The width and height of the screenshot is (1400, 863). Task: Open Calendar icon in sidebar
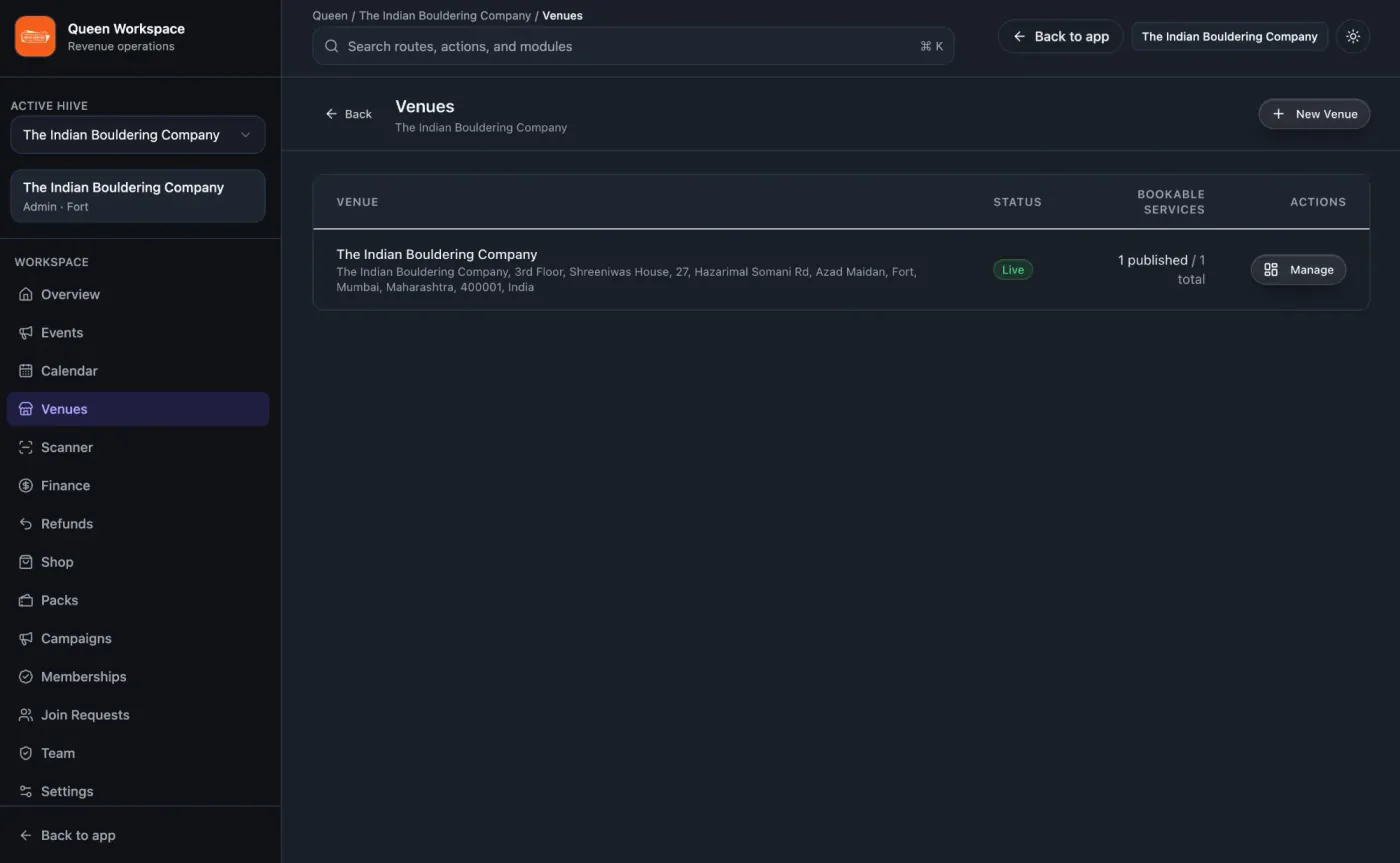click(x=26, y=371)
